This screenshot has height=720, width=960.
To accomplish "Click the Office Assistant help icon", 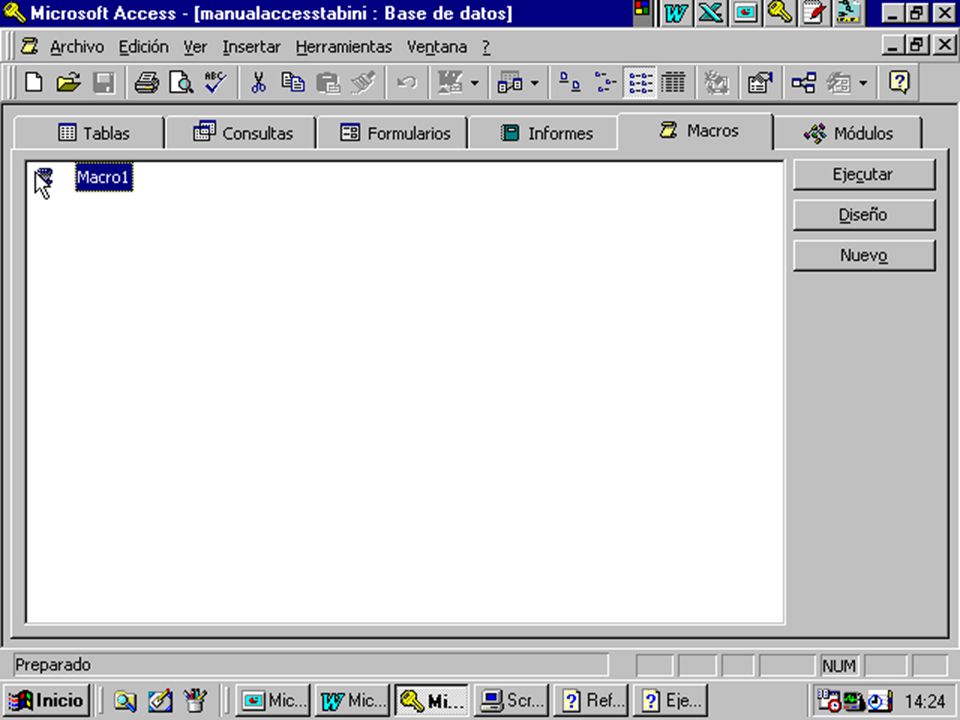I will [899, 82].
